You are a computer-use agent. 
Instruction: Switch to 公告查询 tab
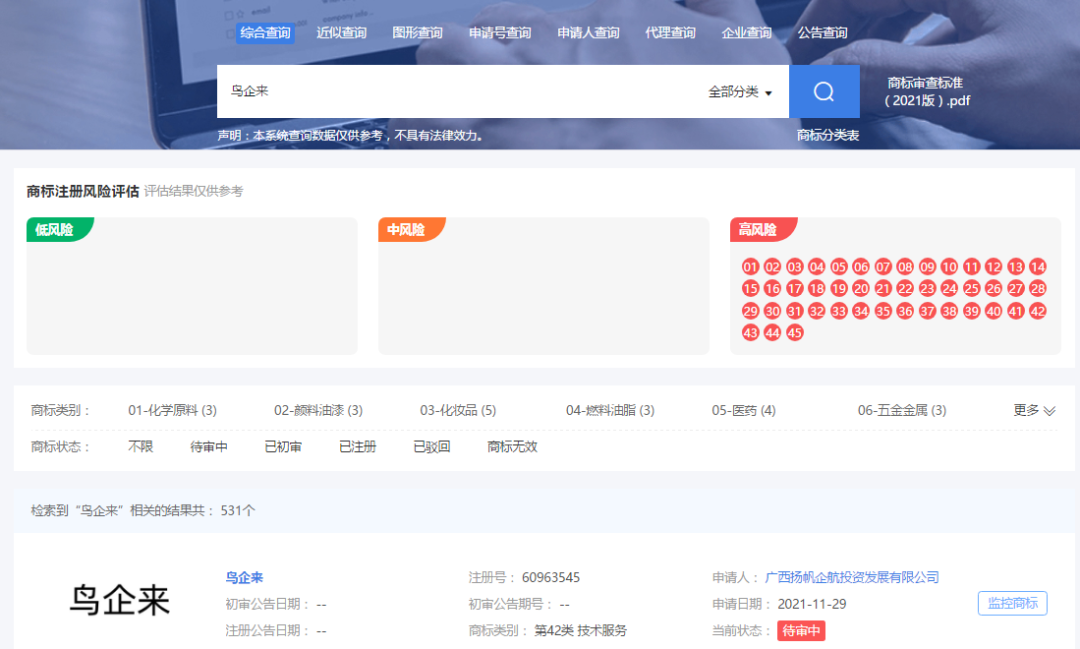click(x=822, y=33)
